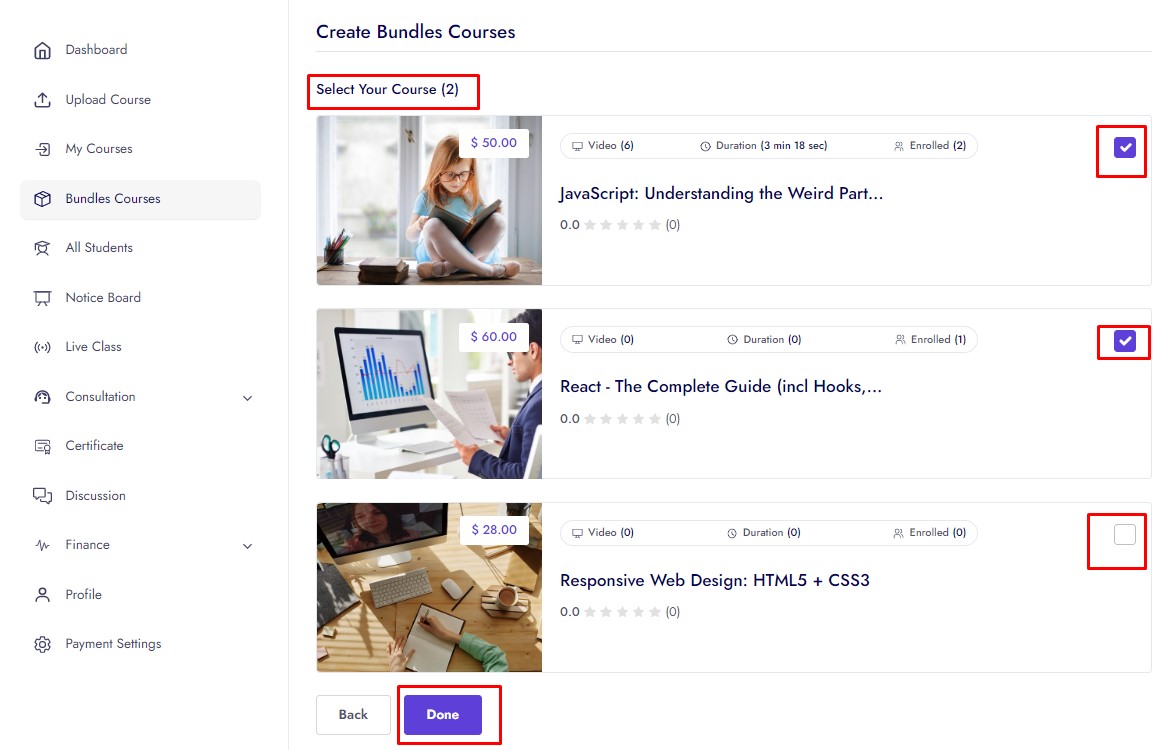The width and height of the screenshot is (1169, 750).
Task: Uncheck the React Complete Guide checkbox
Action: [x=1125, y=342]
